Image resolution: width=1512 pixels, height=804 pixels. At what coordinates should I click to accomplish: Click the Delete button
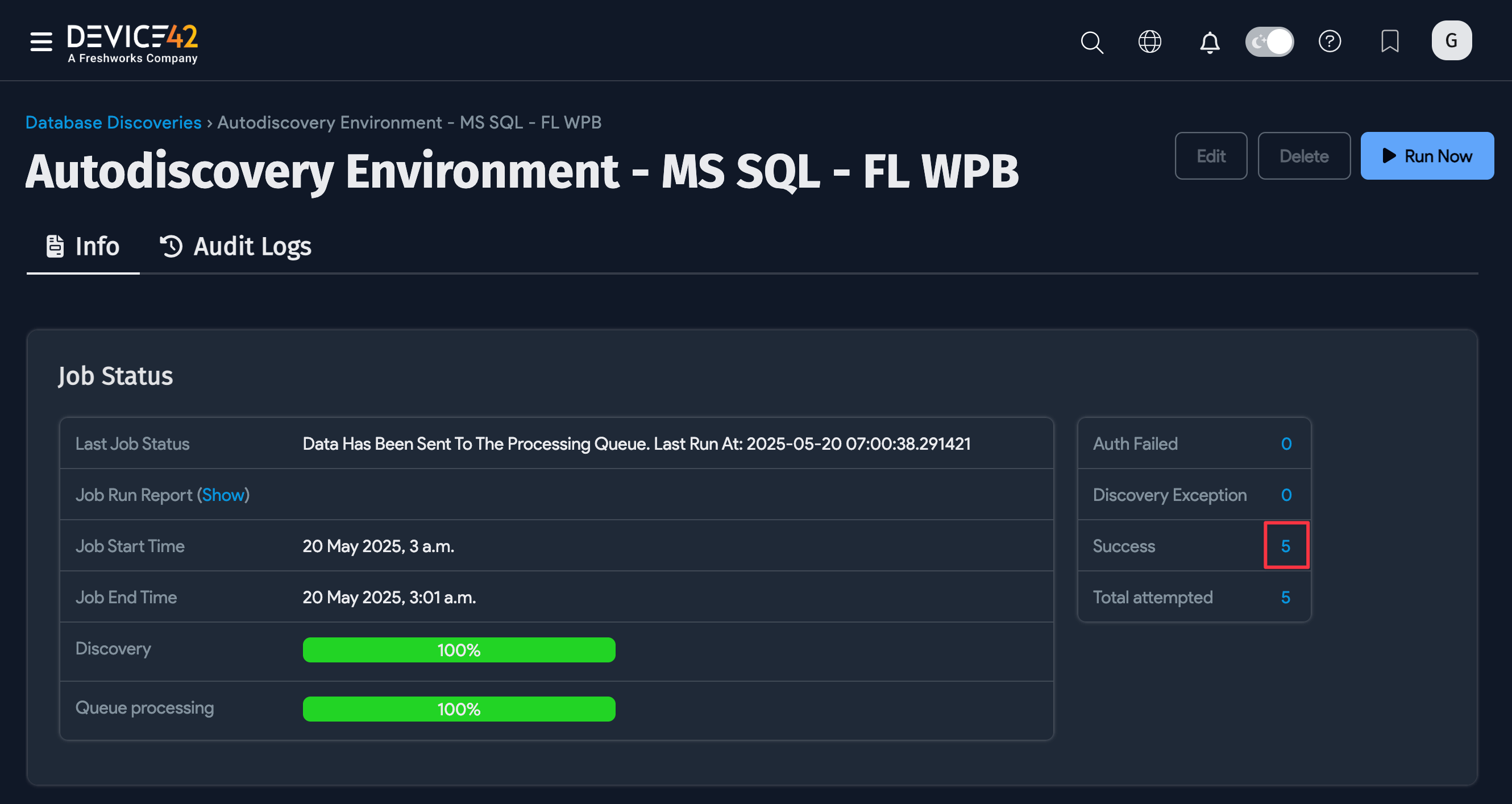coord(1303,156)
